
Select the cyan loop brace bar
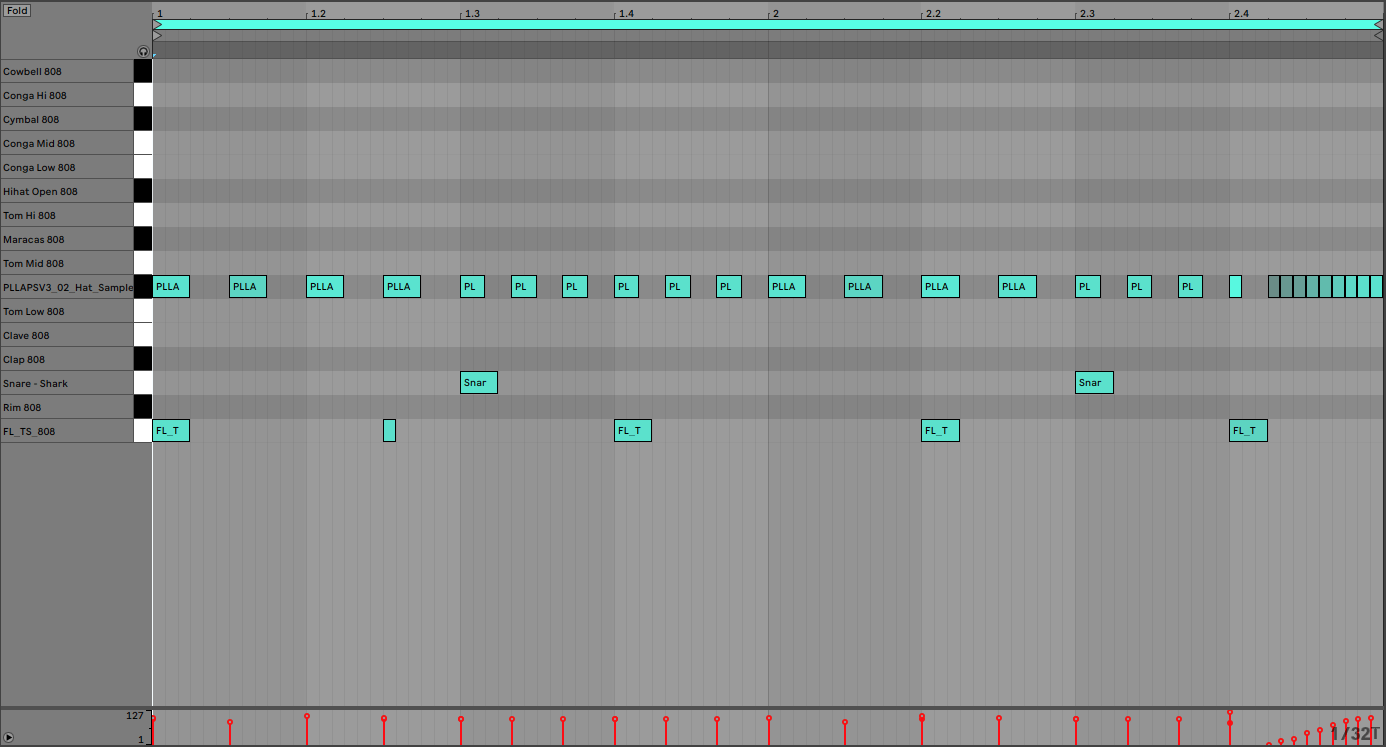pyautogui.click(x=768, y=24)
